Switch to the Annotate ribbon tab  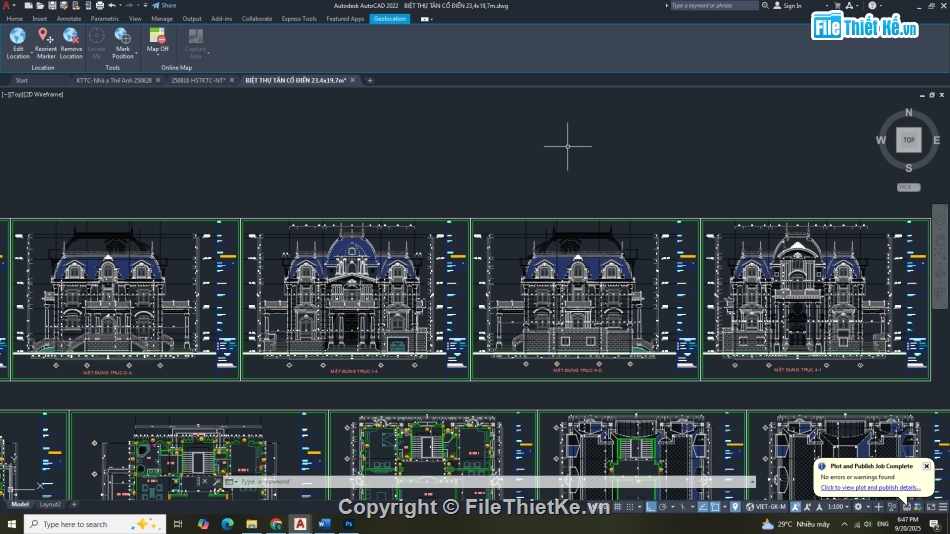(x=69, y=19)
